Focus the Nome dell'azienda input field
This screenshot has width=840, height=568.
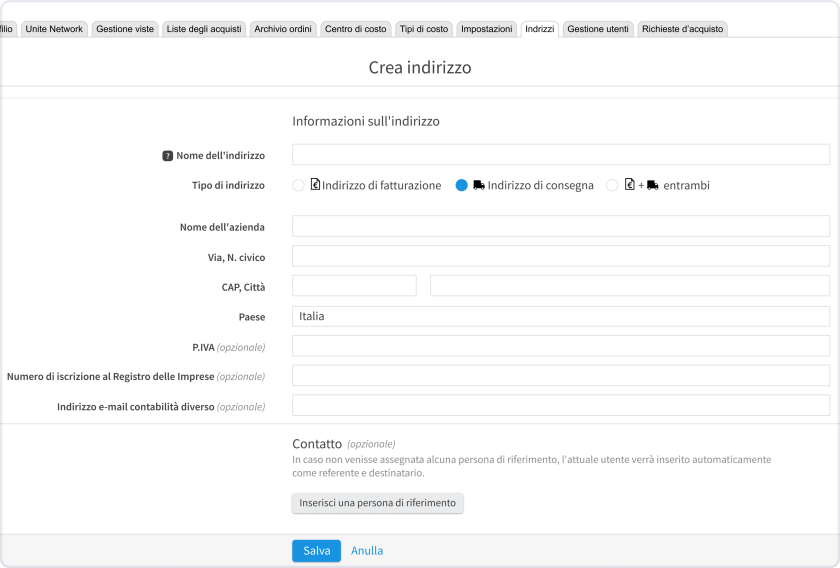coord(560,226)
